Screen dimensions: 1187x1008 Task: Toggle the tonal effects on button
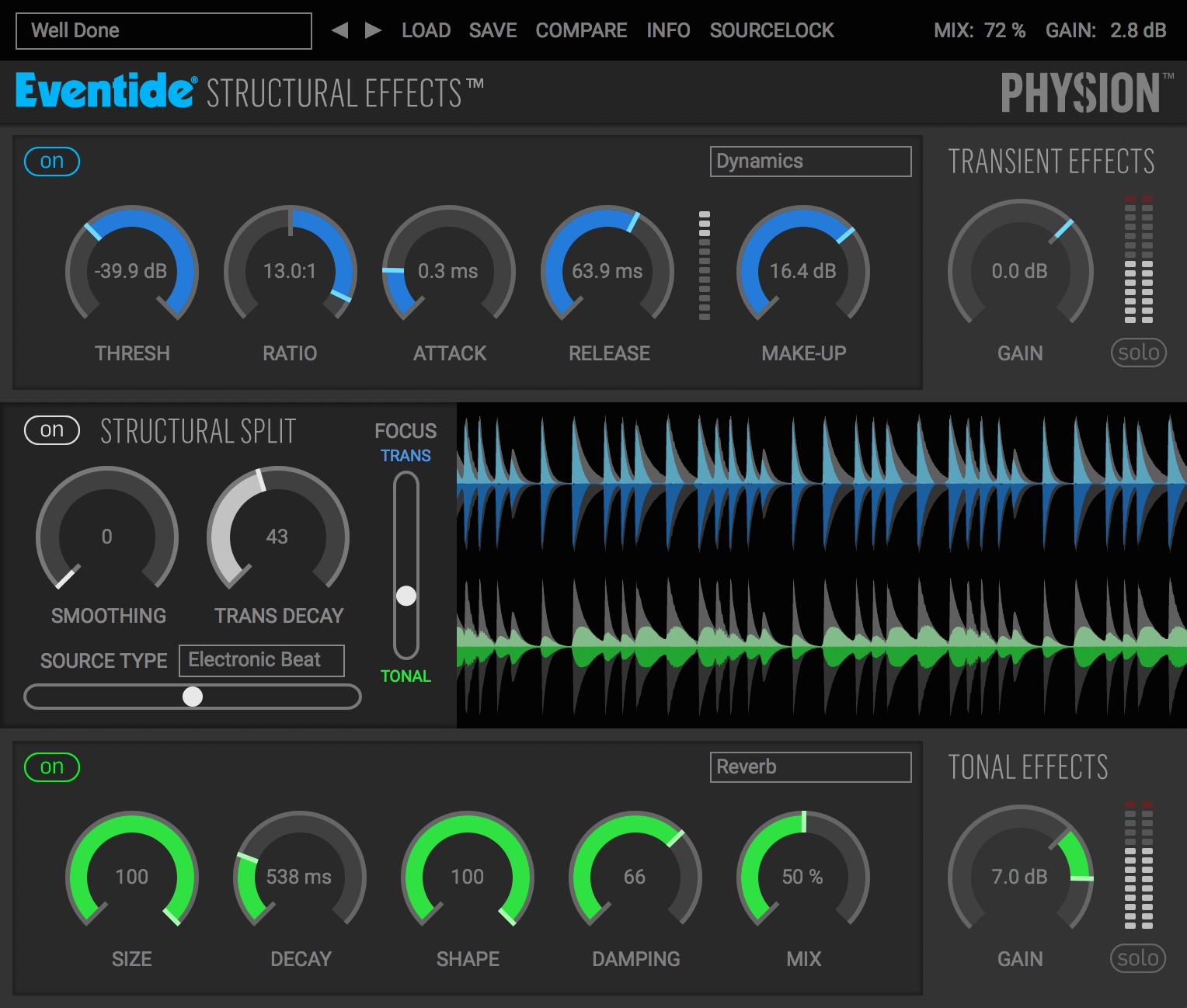[52, 767]
